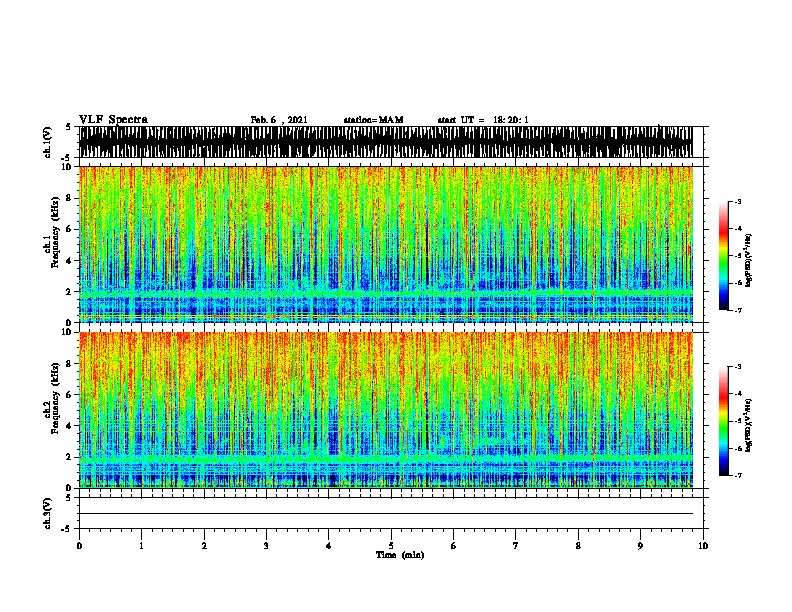Screen dimensions: 792x612
Task: Click the time axis tick label "7"
Action: coord(516,546)
